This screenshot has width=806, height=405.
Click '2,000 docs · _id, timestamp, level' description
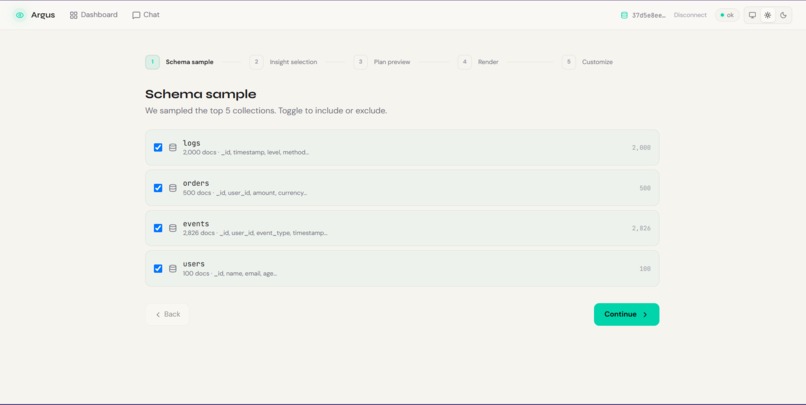tap(246, 153)
